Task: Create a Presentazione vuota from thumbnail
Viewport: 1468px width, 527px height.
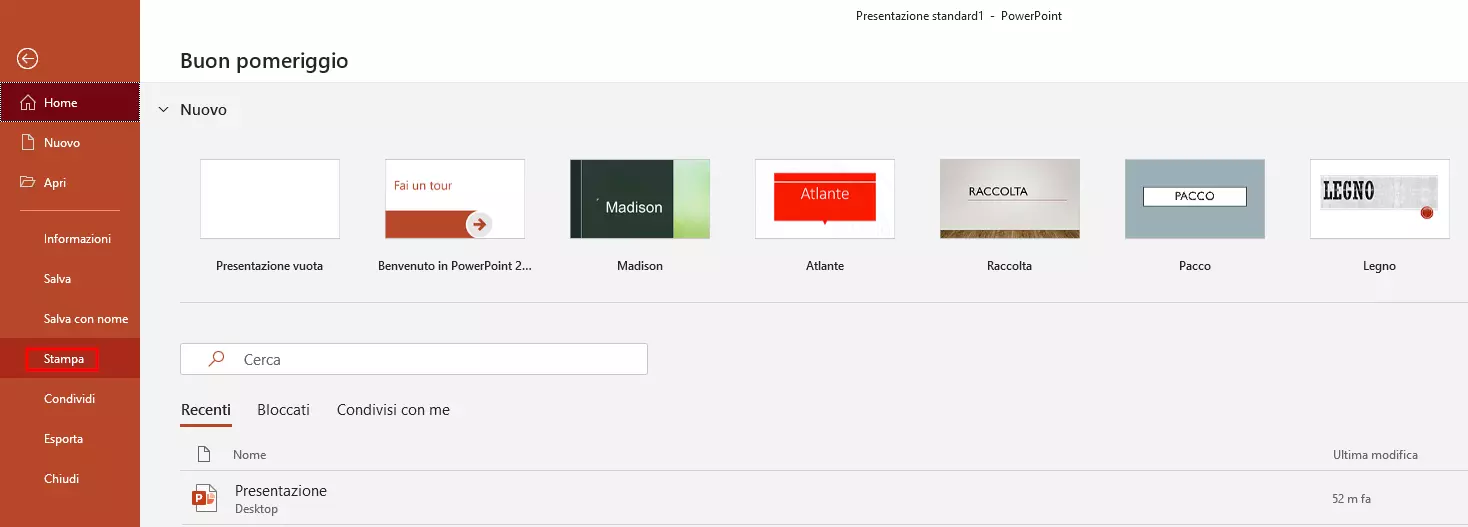Action: pyautogui.click(x=270, y=199)
